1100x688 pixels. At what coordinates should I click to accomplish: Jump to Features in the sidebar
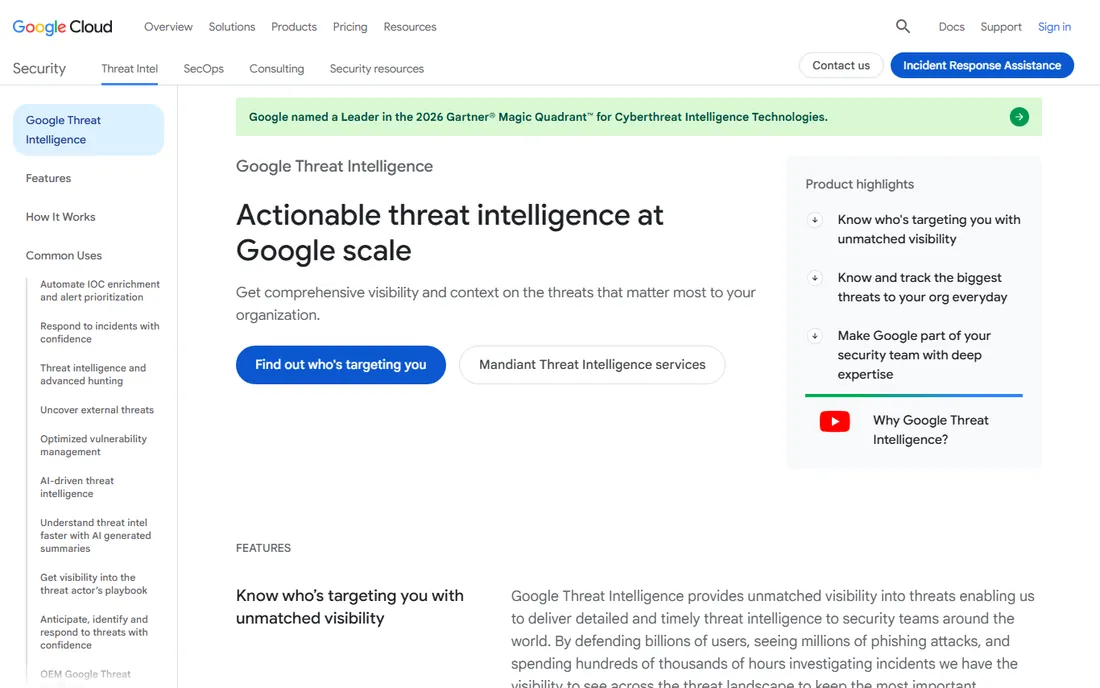coord(48,178)
